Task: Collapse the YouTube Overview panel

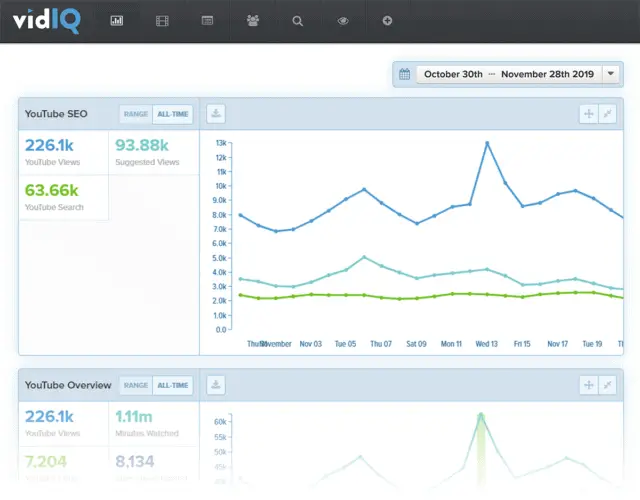Action: [607, 385]
